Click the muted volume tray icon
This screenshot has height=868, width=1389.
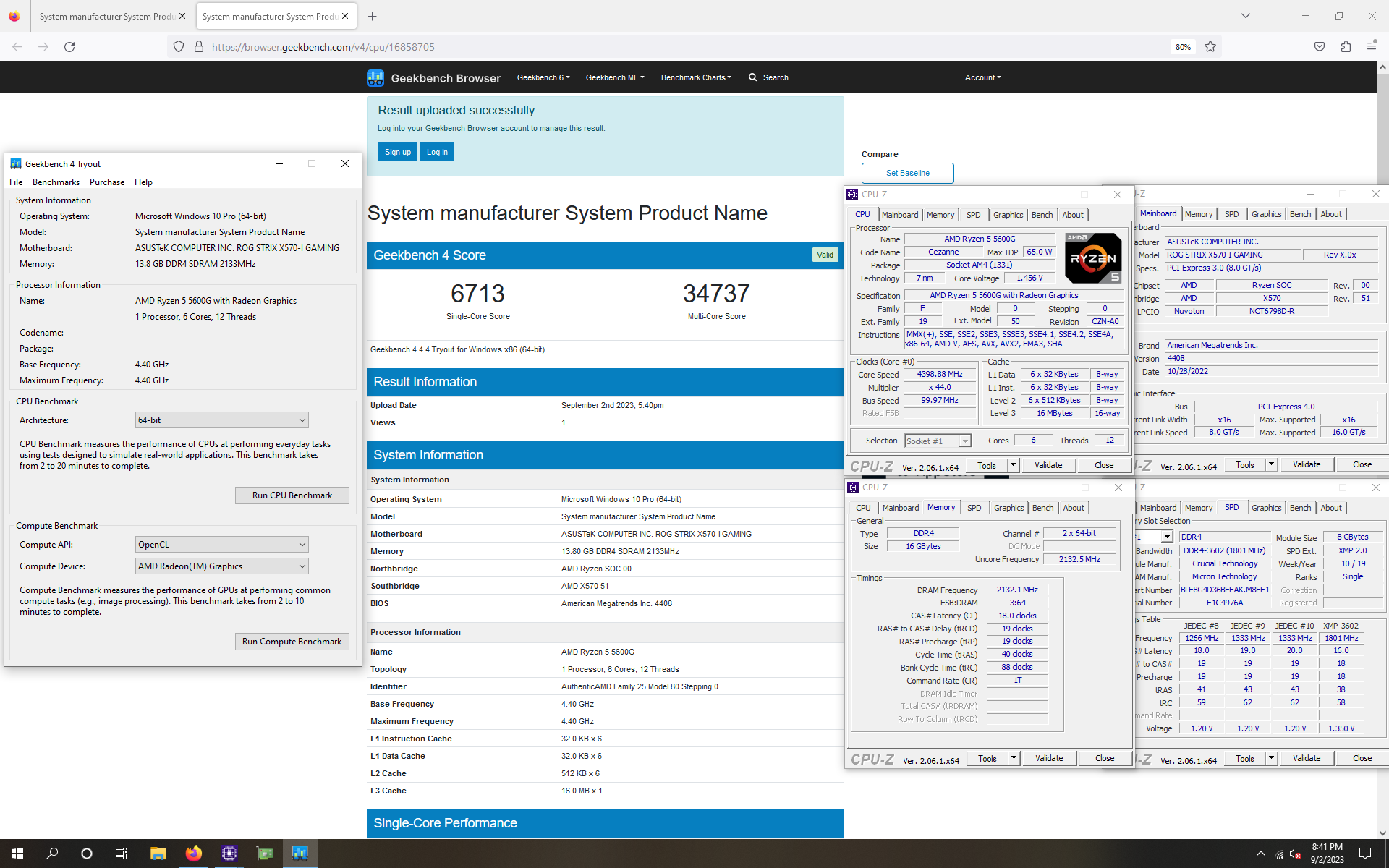(x=1296, y=854)
